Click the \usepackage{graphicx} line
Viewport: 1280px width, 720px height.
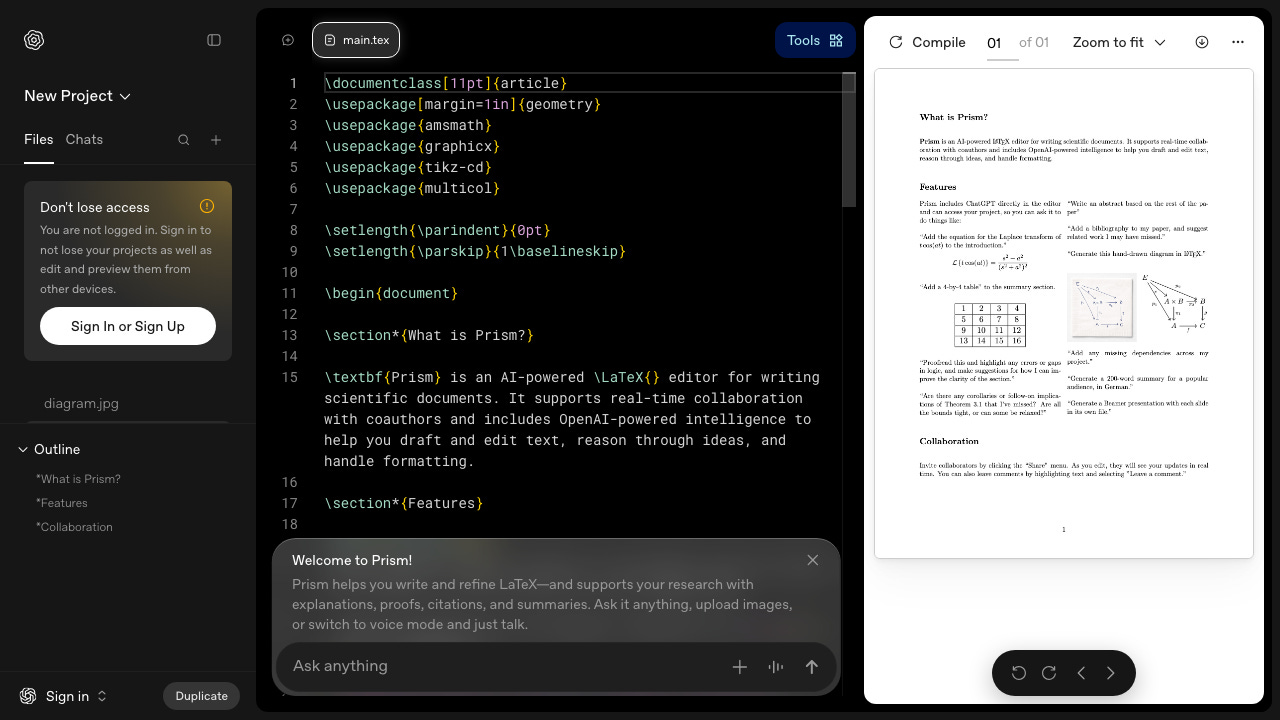point(412,146)
